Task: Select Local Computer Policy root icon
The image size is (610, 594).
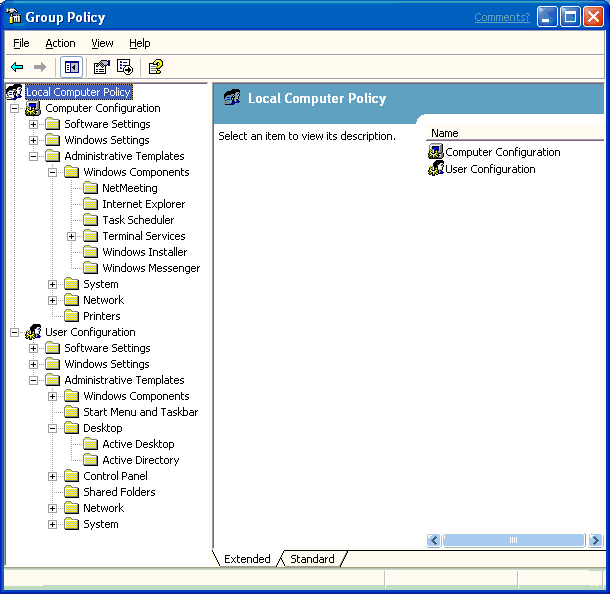Action: click(x=14, y=92)
